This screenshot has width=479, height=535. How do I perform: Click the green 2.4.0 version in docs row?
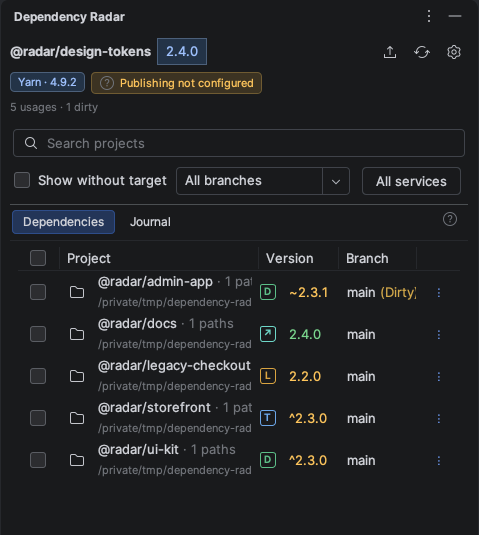tap(305, 334)
